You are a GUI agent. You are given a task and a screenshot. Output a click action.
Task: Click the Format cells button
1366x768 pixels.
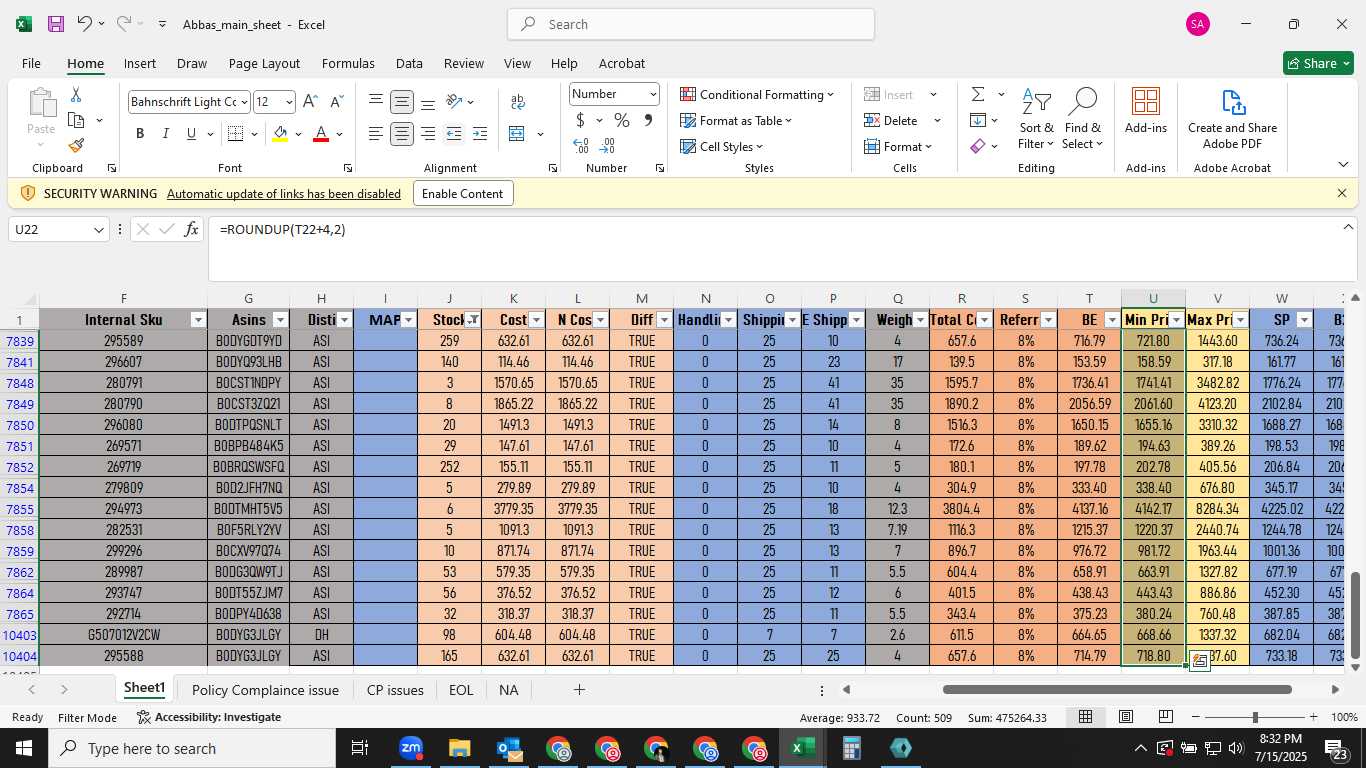(897, 146)
